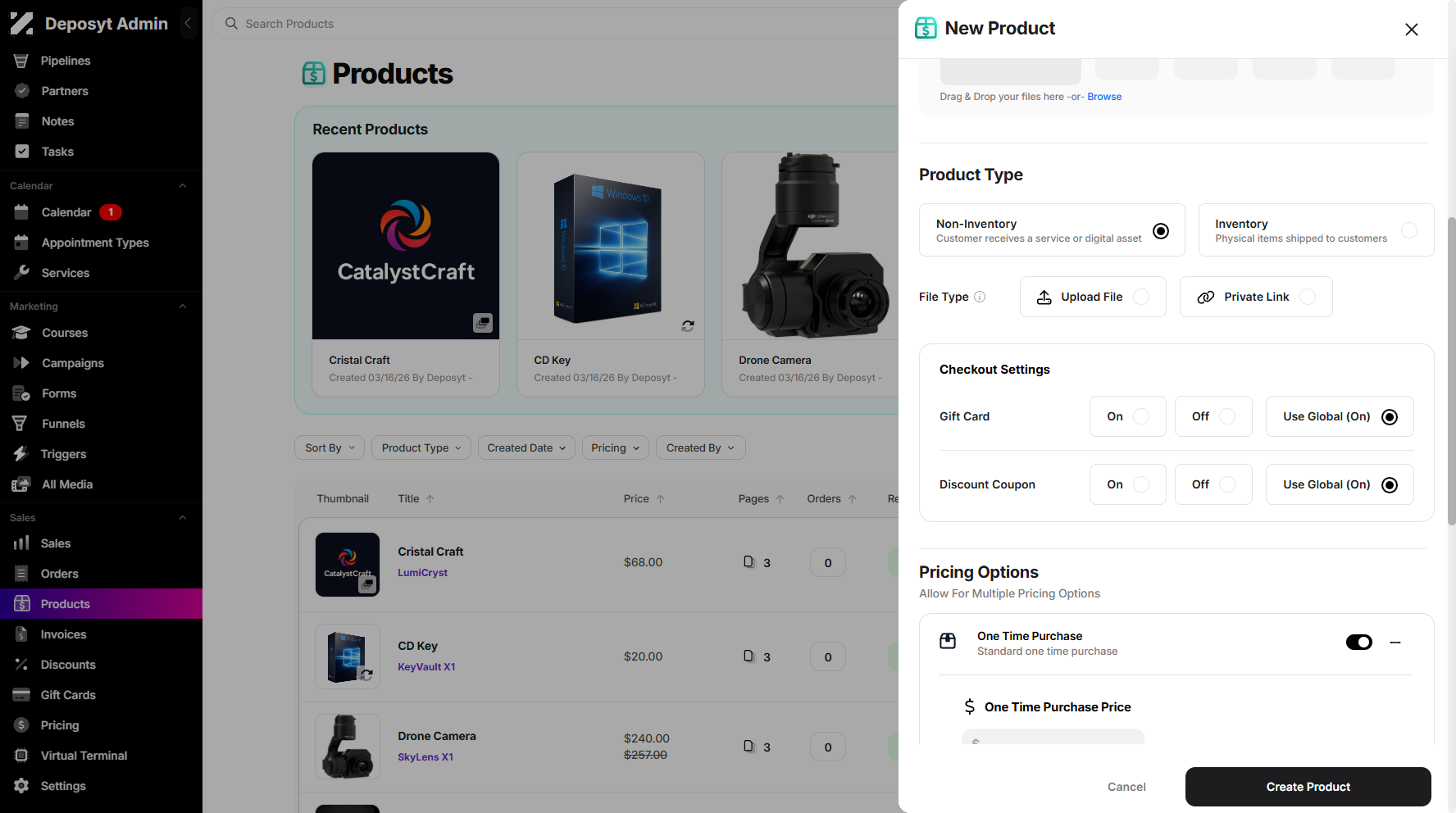Select Non-Inventory product type radio
The image size is (1456, 813).
coord(1161,231)
